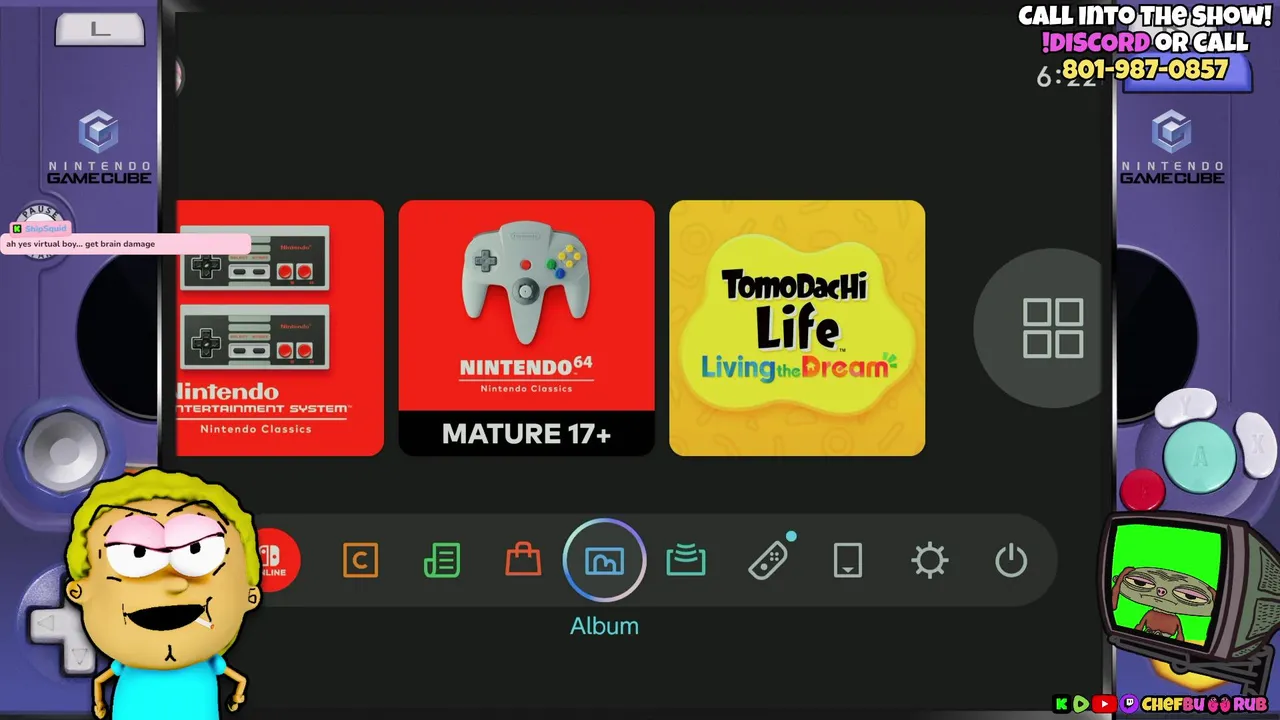Viewport: 1280px width, 720px height.
Task: Open the Nintendo eShop bag icon
Action: click(x=523, y=560)
